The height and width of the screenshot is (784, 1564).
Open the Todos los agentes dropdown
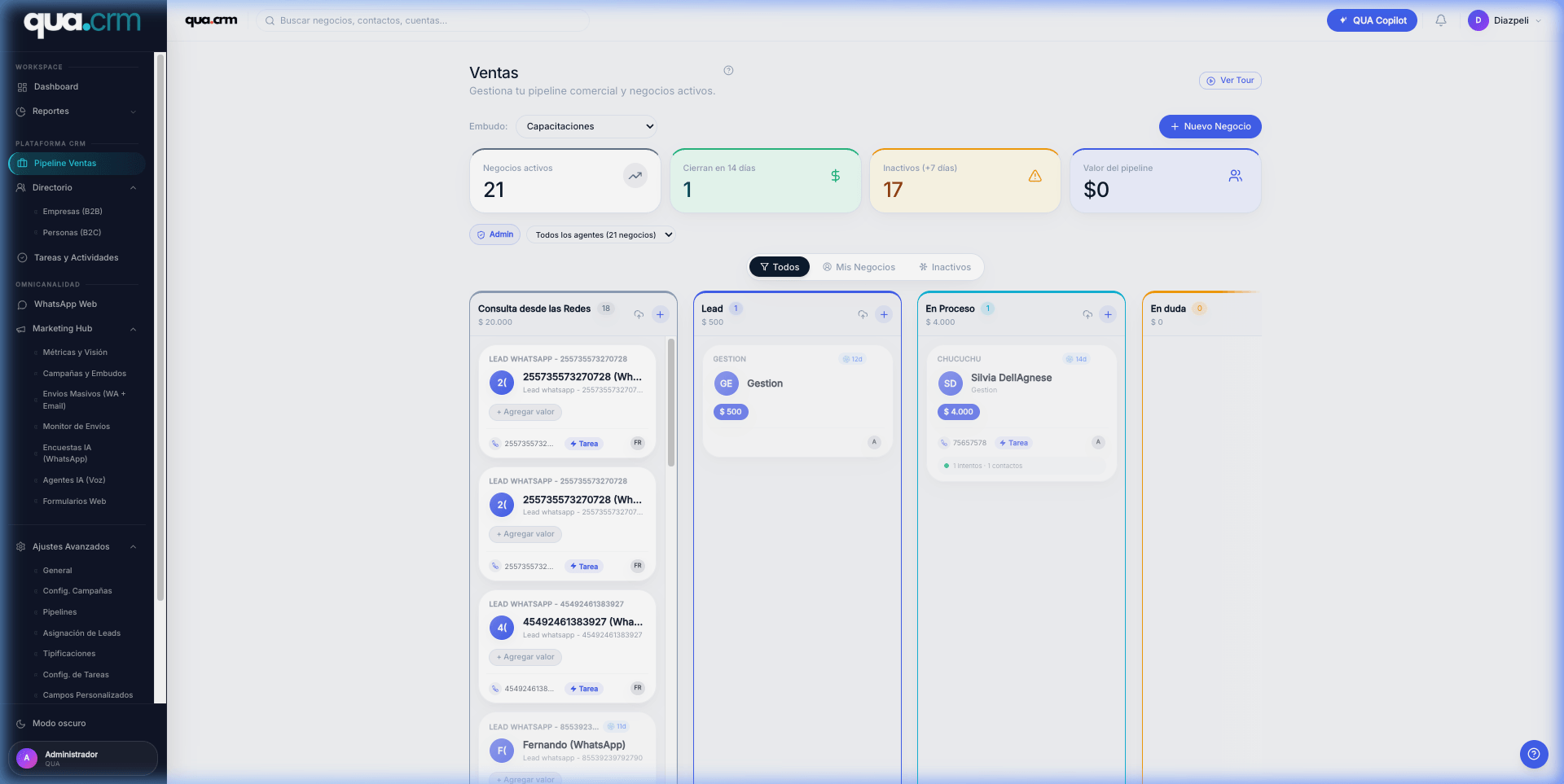point(601,234)
